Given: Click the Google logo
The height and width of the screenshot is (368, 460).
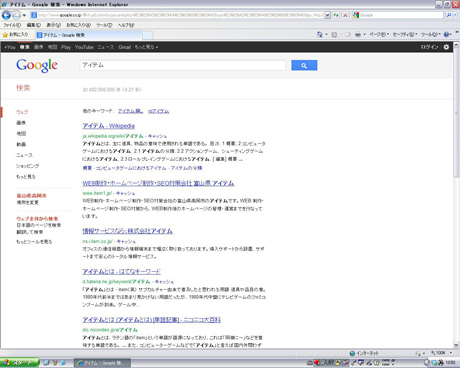Looking at the screenshot, I should click(x=37, y=65).
